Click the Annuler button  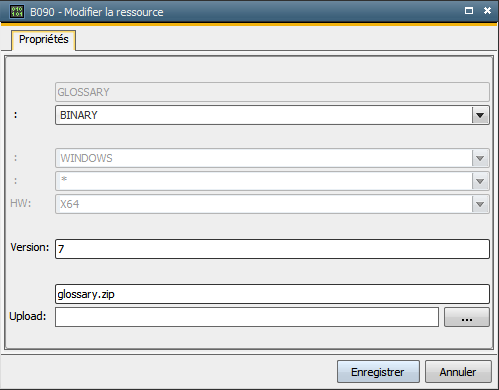(458, 372)
